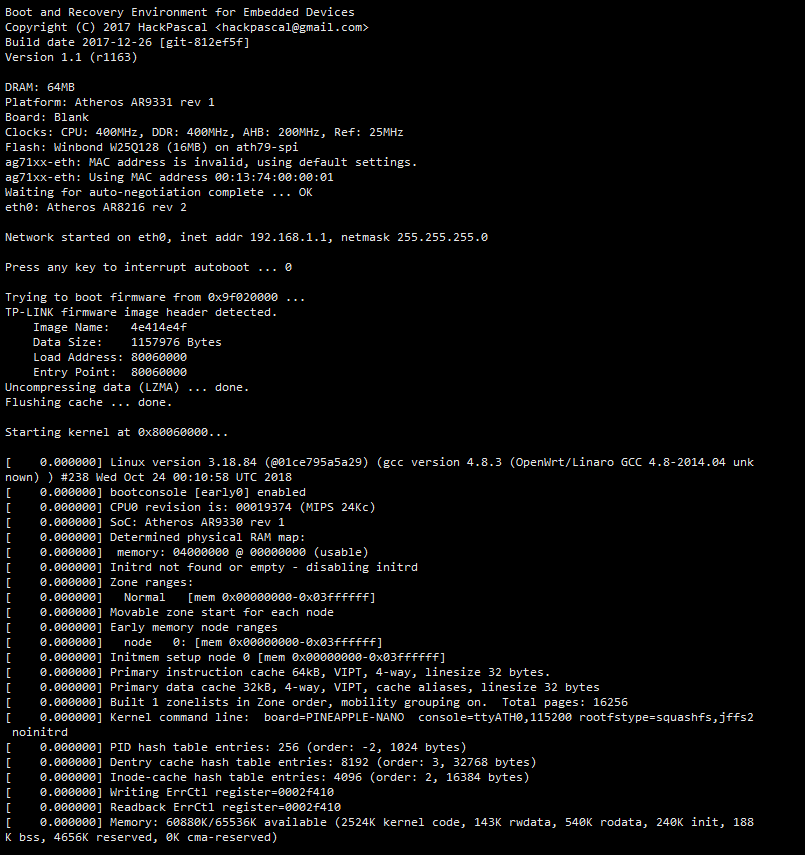Click the hackpascal@gmail.com email address

point(292,27)
